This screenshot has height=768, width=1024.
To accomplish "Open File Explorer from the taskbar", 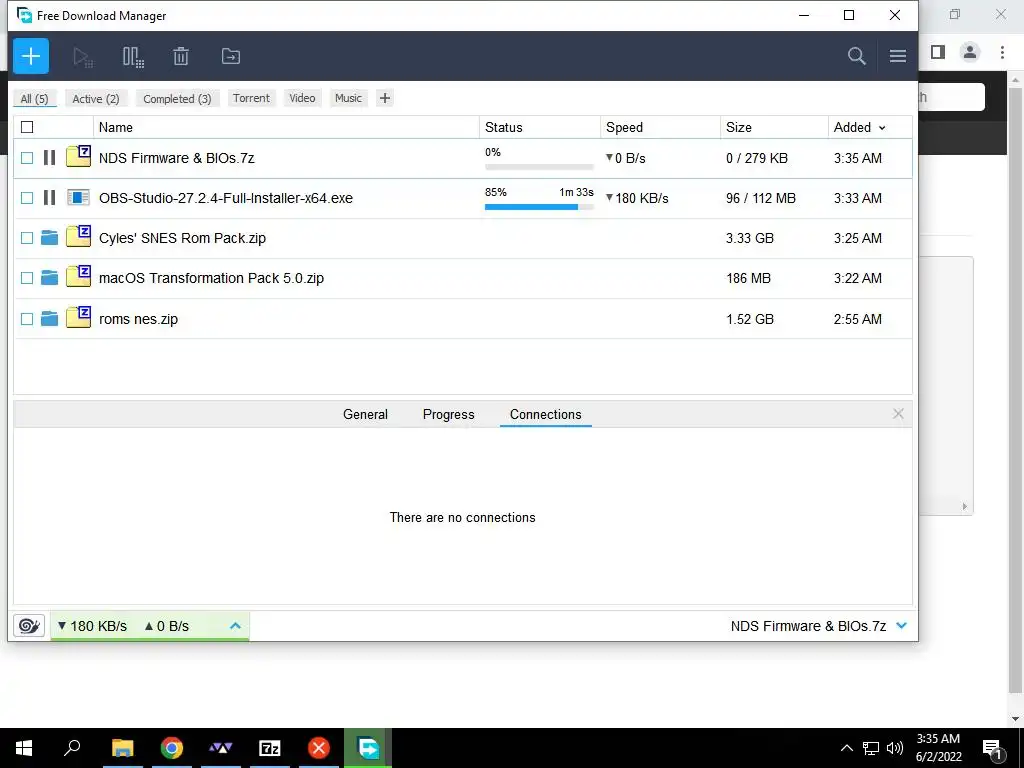I will [122, 748].
